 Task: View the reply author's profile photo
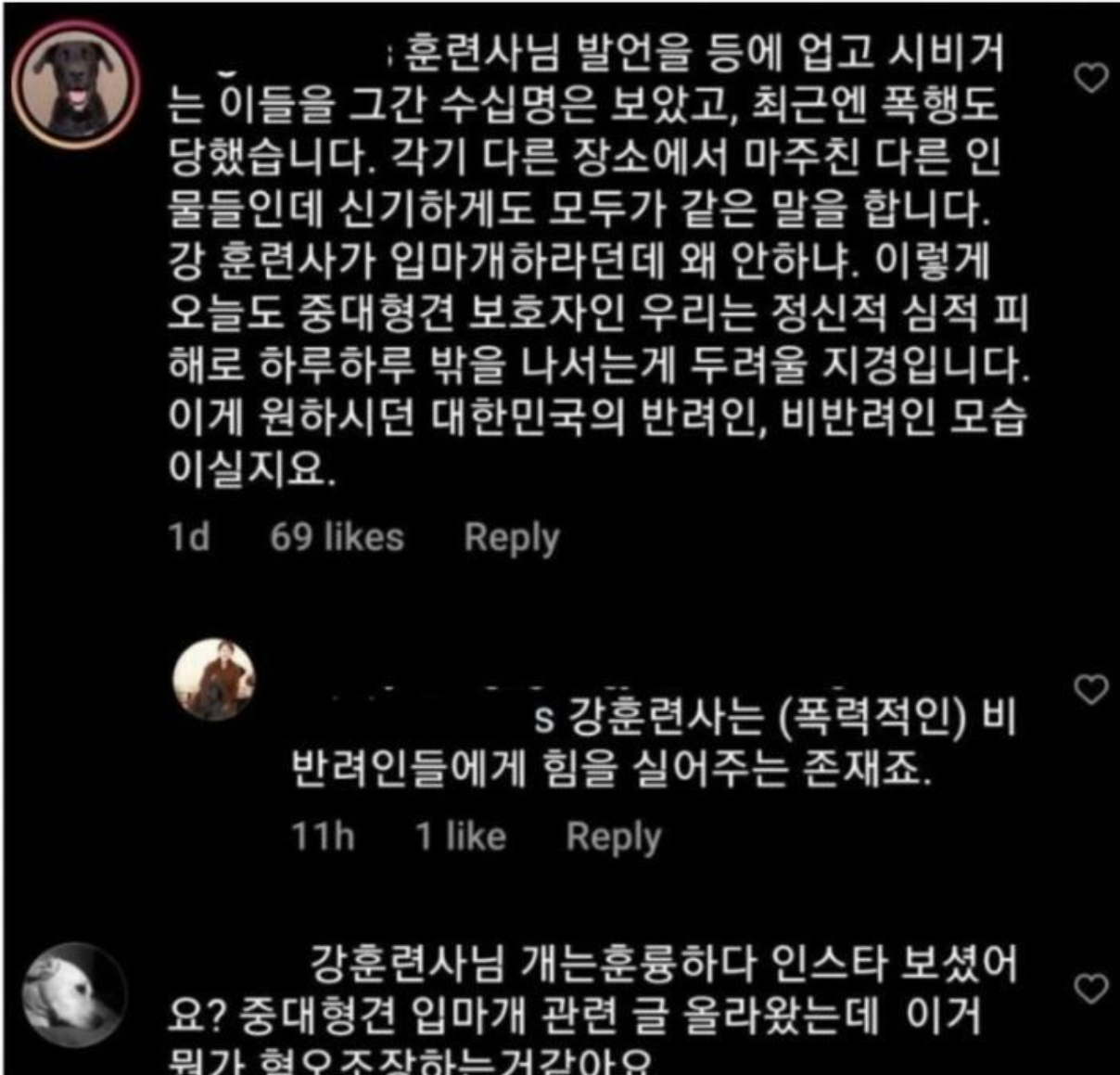(x=214, y=680)
